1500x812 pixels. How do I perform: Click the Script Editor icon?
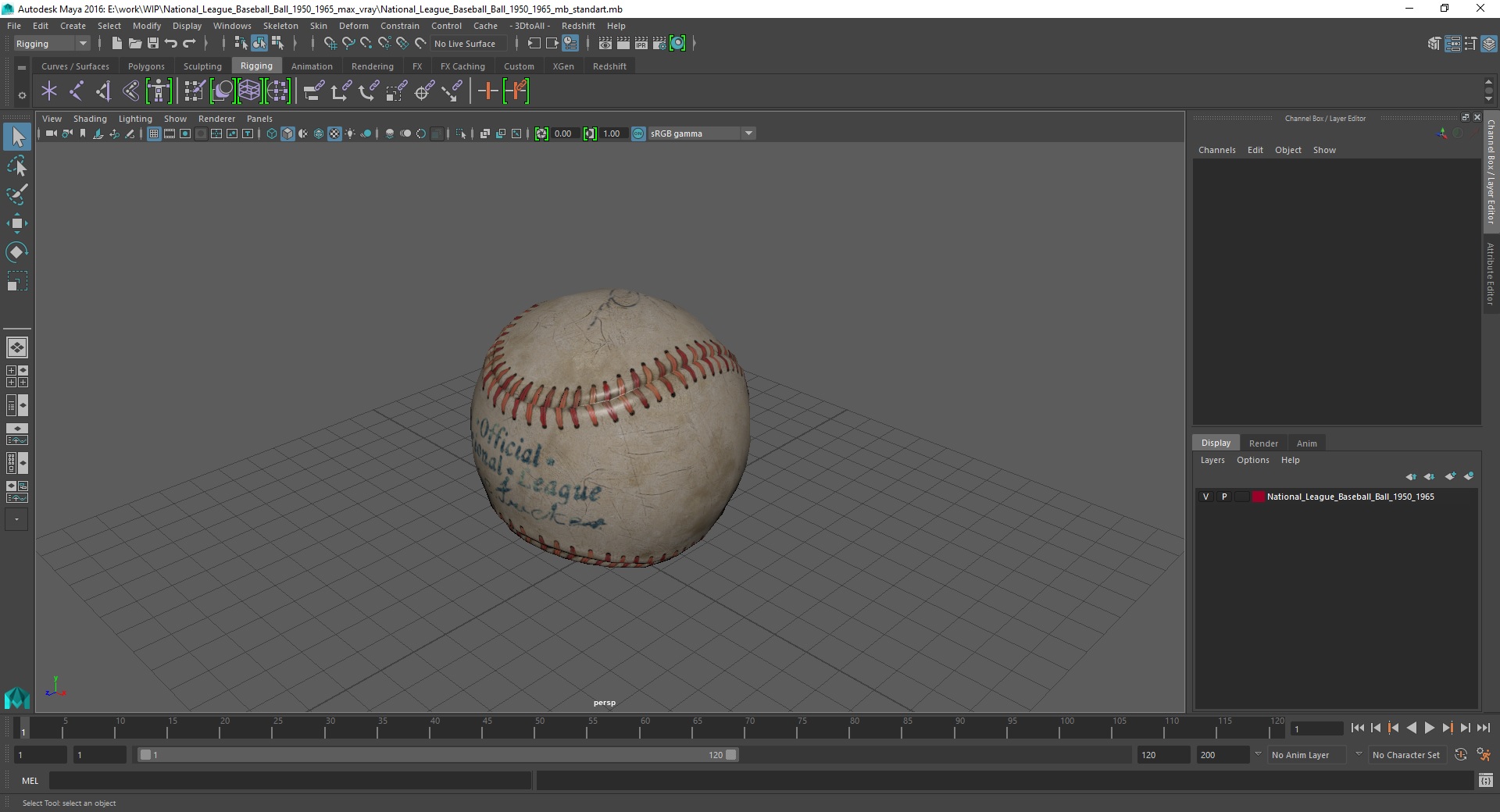(x=1486, y=780)
